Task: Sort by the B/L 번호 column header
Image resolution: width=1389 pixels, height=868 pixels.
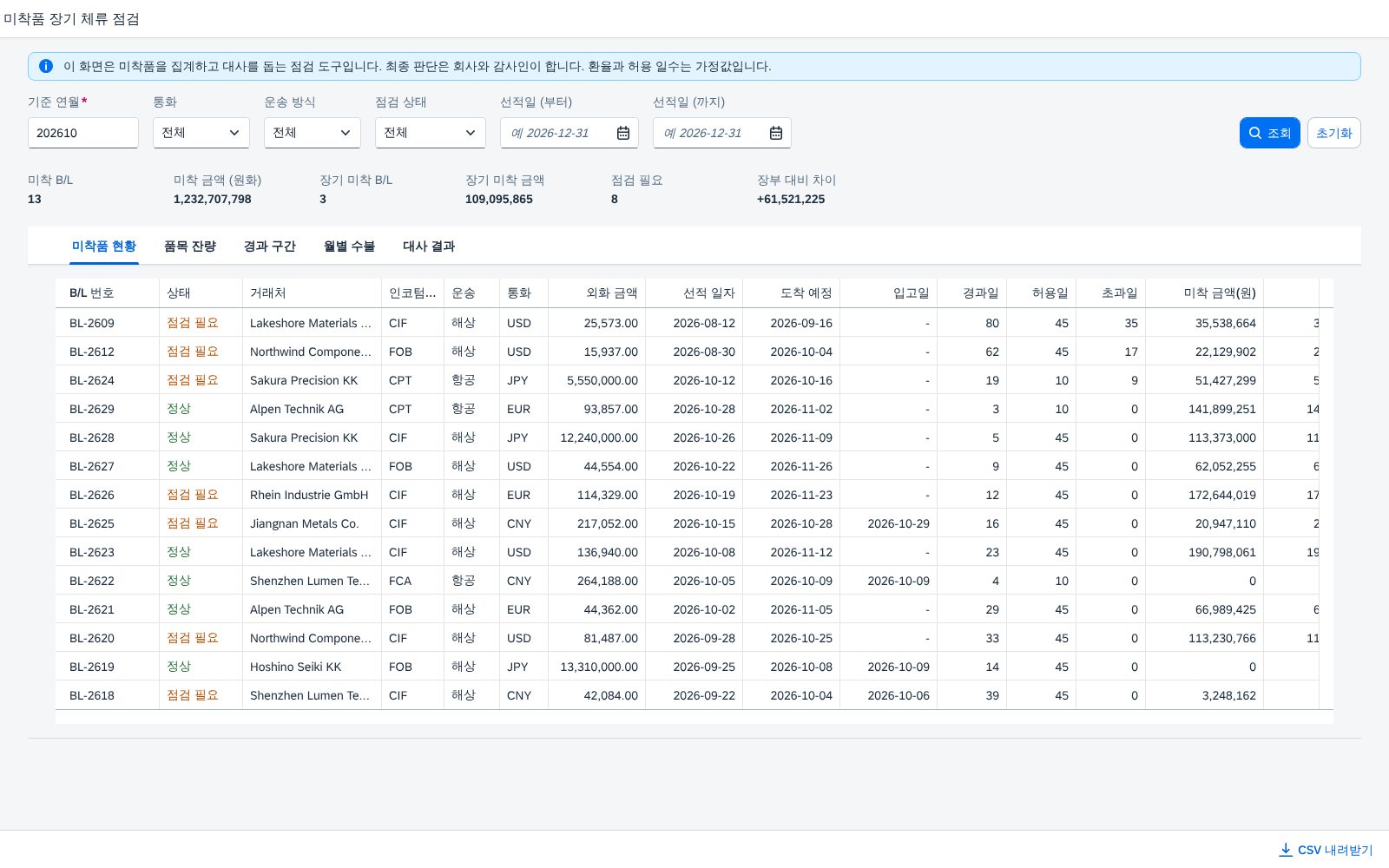Action: coord(108,293)
